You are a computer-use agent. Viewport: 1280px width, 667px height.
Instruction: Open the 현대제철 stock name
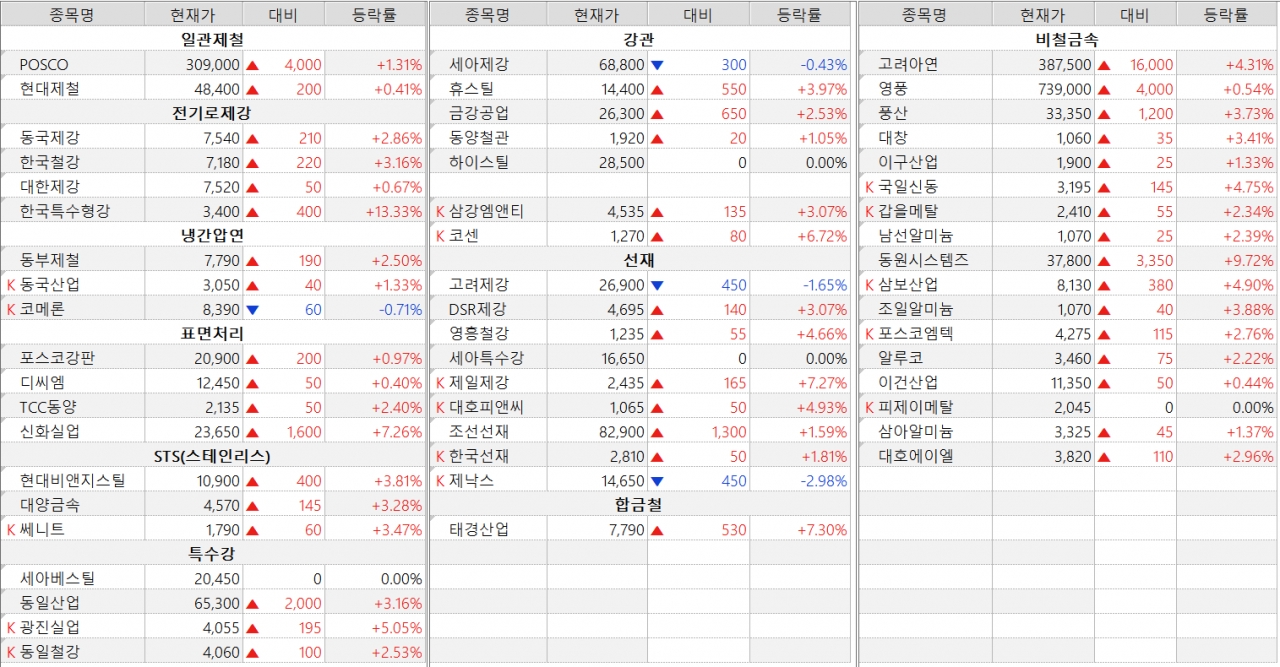[49, 89]
